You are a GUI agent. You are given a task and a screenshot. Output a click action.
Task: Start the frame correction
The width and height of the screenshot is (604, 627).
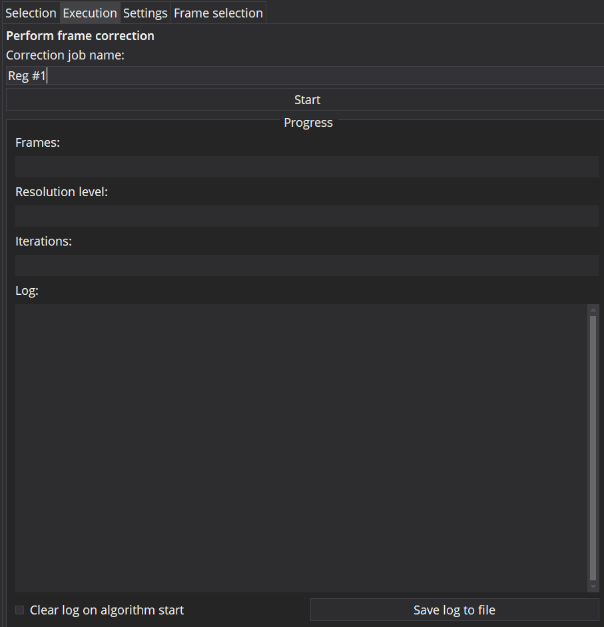(x=307, y=100)
